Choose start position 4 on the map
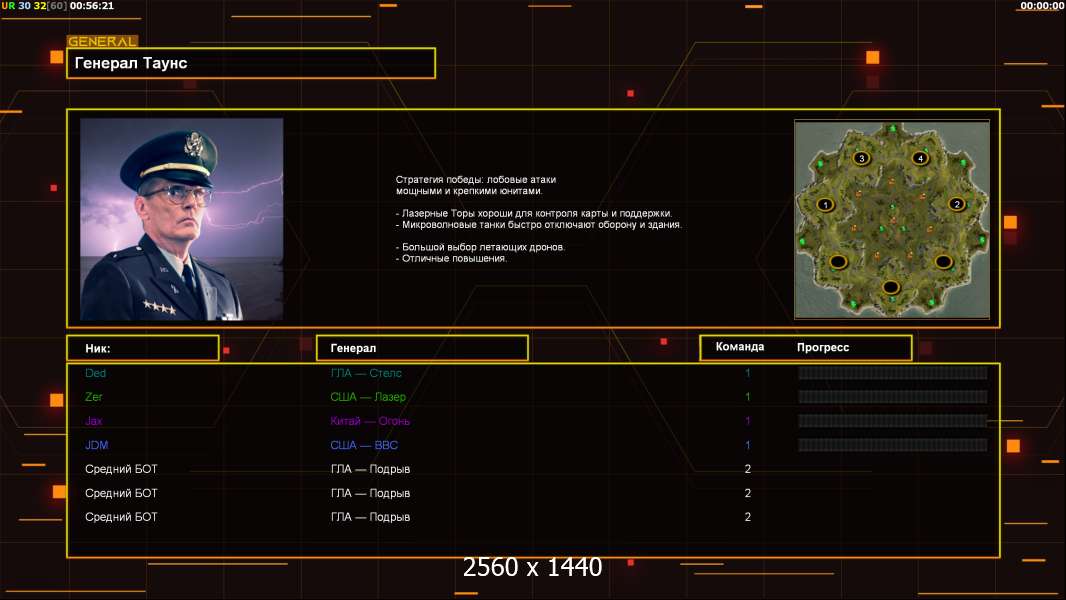 click(920, 158)
